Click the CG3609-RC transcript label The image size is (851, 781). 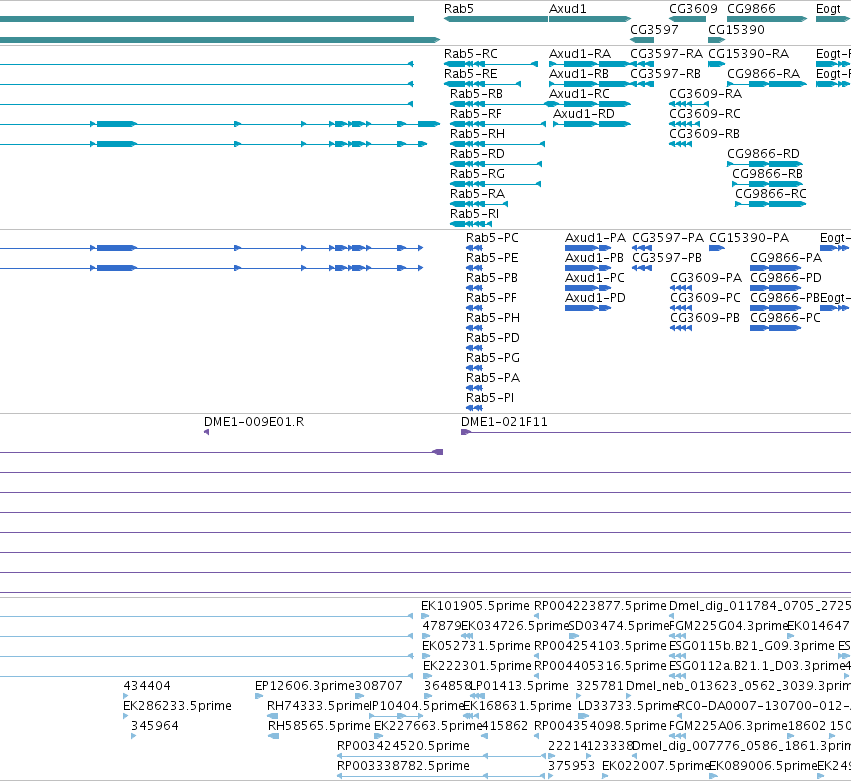pyautogui.click(x=705, y=114)
